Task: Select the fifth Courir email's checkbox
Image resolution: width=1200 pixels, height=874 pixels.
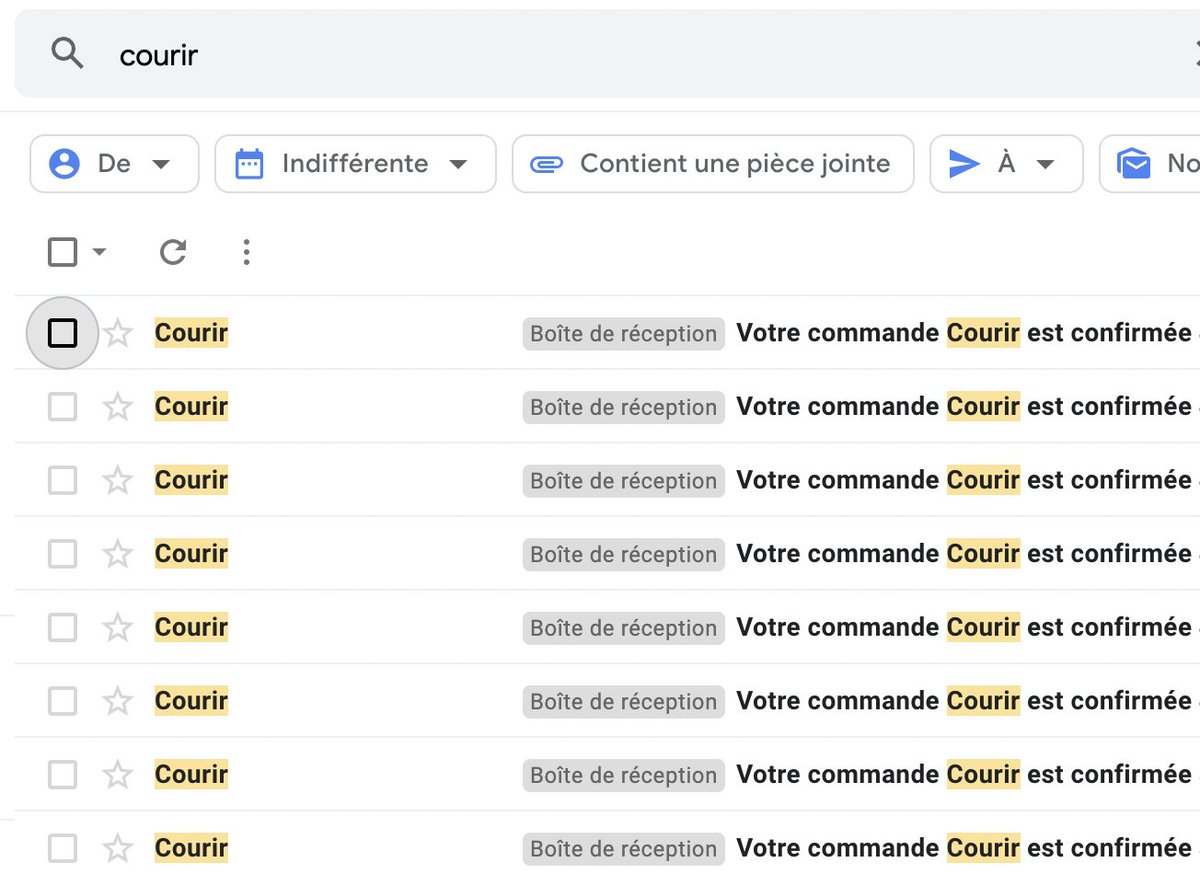Action: 63,628
